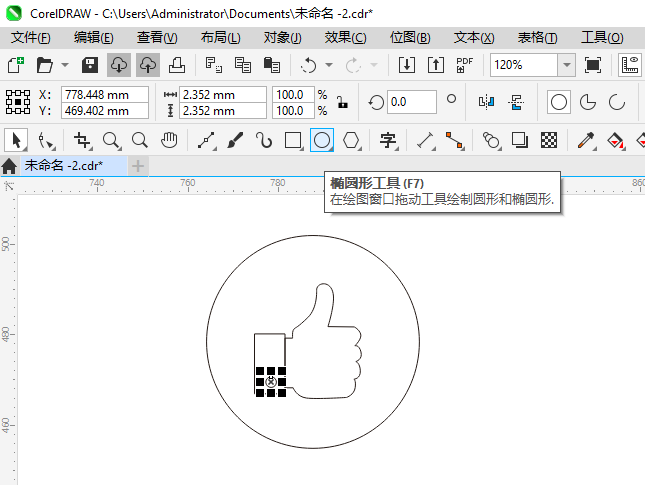Publish to PDF
This screenshot has height=485, width=645.
pos(464,65)
